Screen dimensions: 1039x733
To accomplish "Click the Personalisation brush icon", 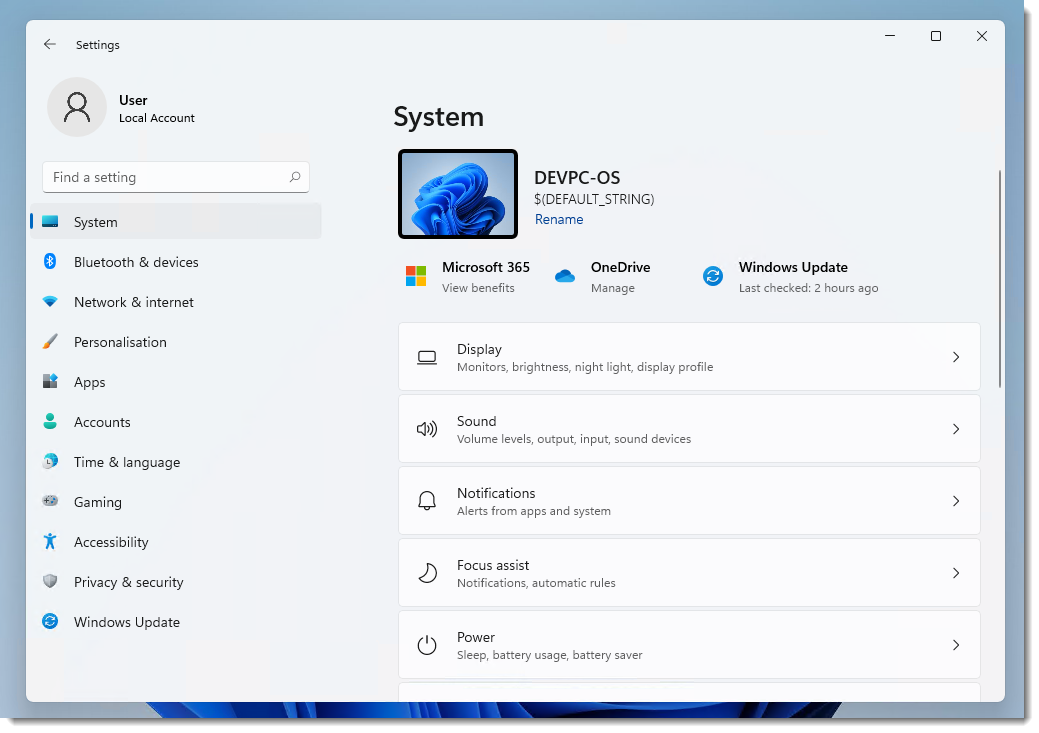I will [51, 342].
